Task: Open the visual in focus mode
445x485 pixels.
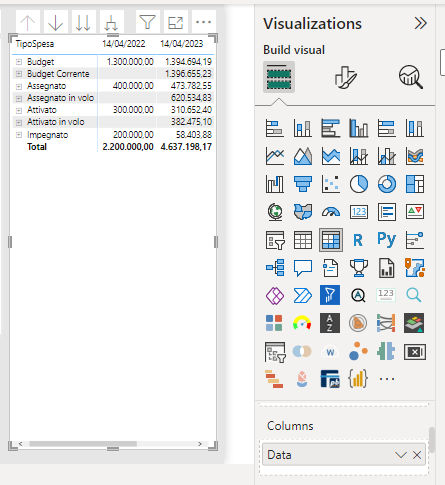Action: [x=176, y=23]
